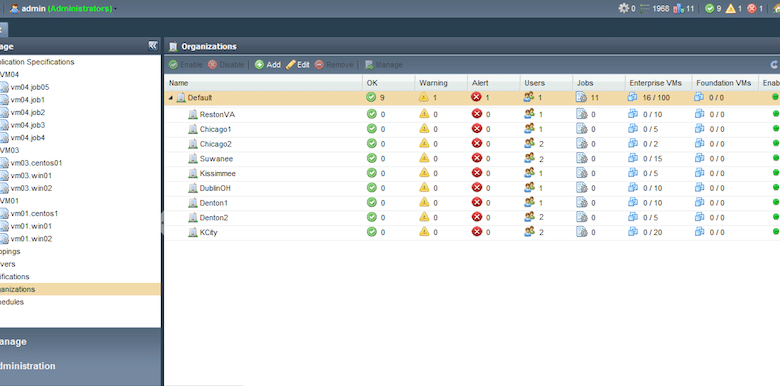Screen dimensions: 780x386
Task: Click the header warning status icon
Action: (730, 8)
